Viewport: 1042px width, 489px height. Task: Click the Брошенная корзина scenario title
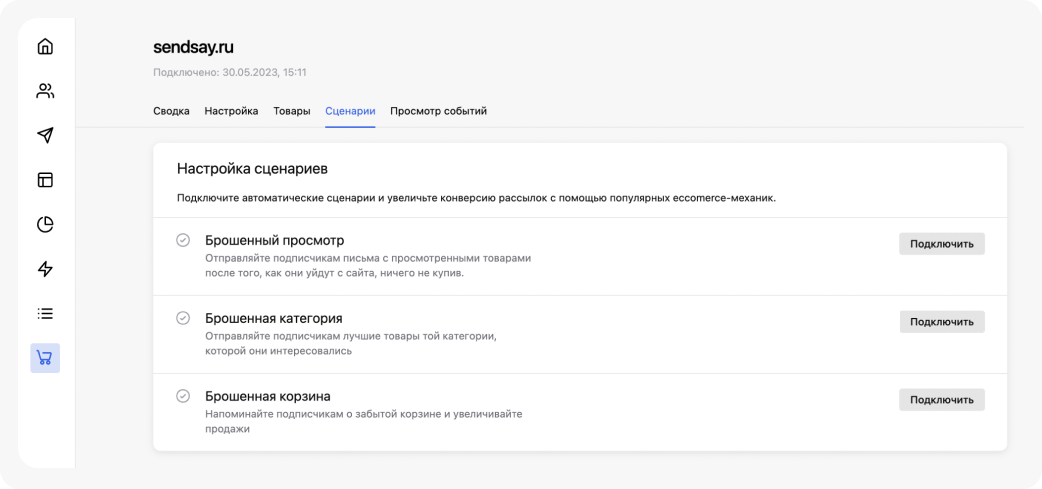(x=267, y=396)
